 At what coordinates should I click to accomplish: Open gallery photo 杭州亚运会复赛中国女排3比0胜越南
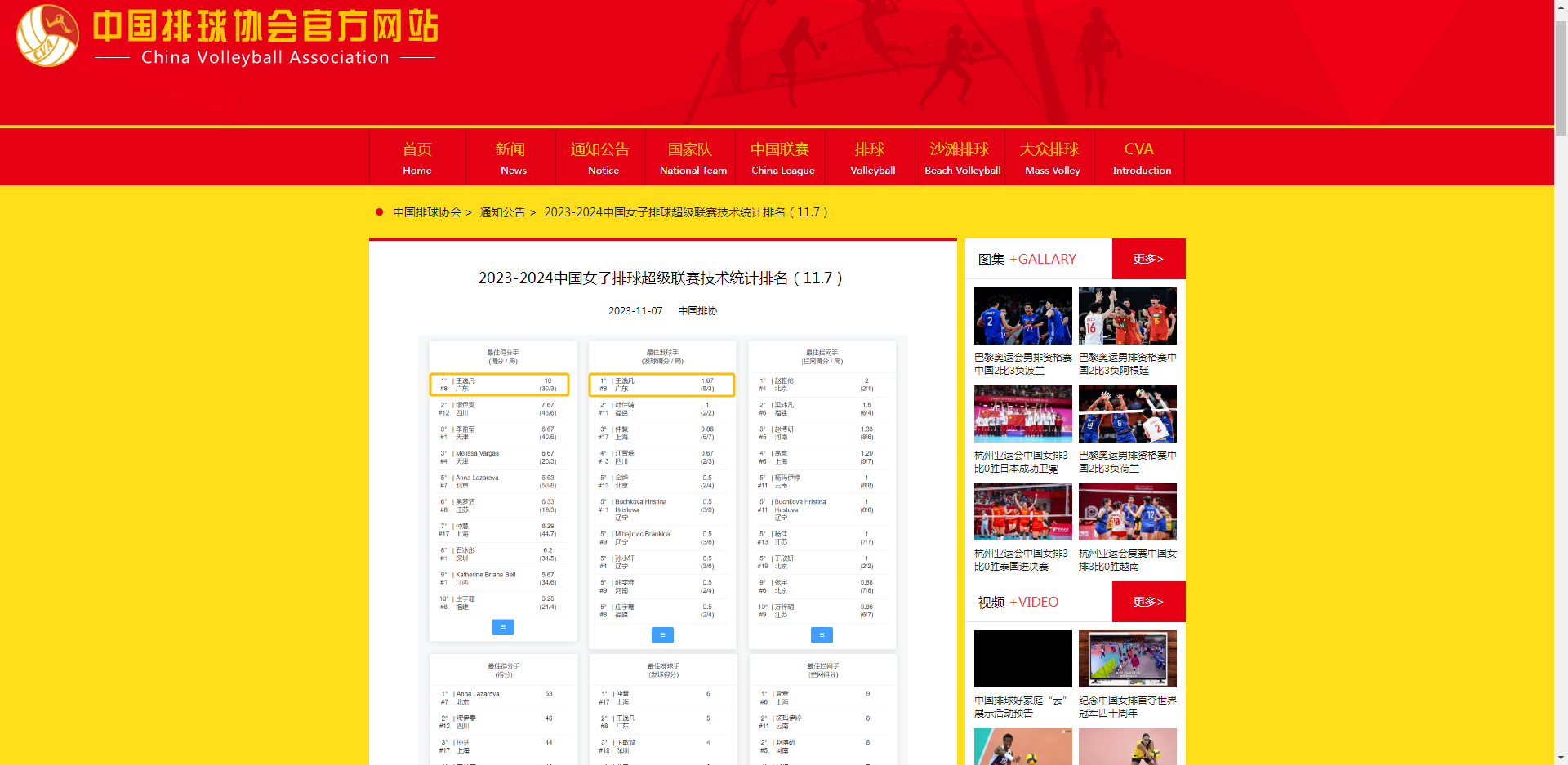(x=1128, y=512)
